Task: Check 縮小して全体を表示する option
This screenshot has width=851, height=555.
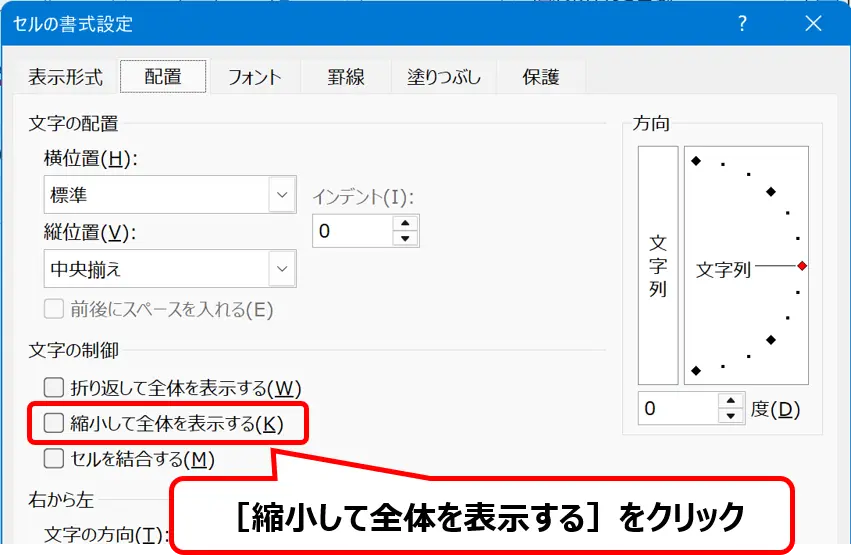Action: pyautogui.click(x=54, y=423)
